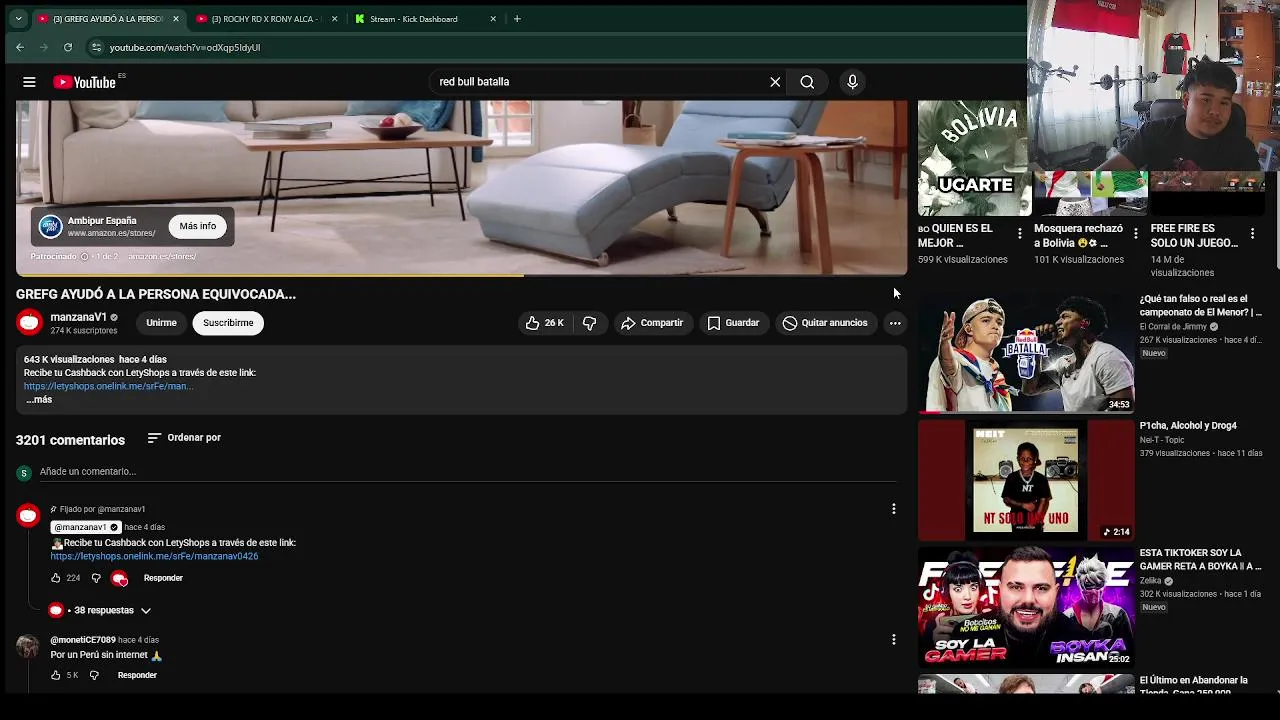Start voice search with the microphone
The width and height of the screenshot is (1280, 720).
[852, 82]
